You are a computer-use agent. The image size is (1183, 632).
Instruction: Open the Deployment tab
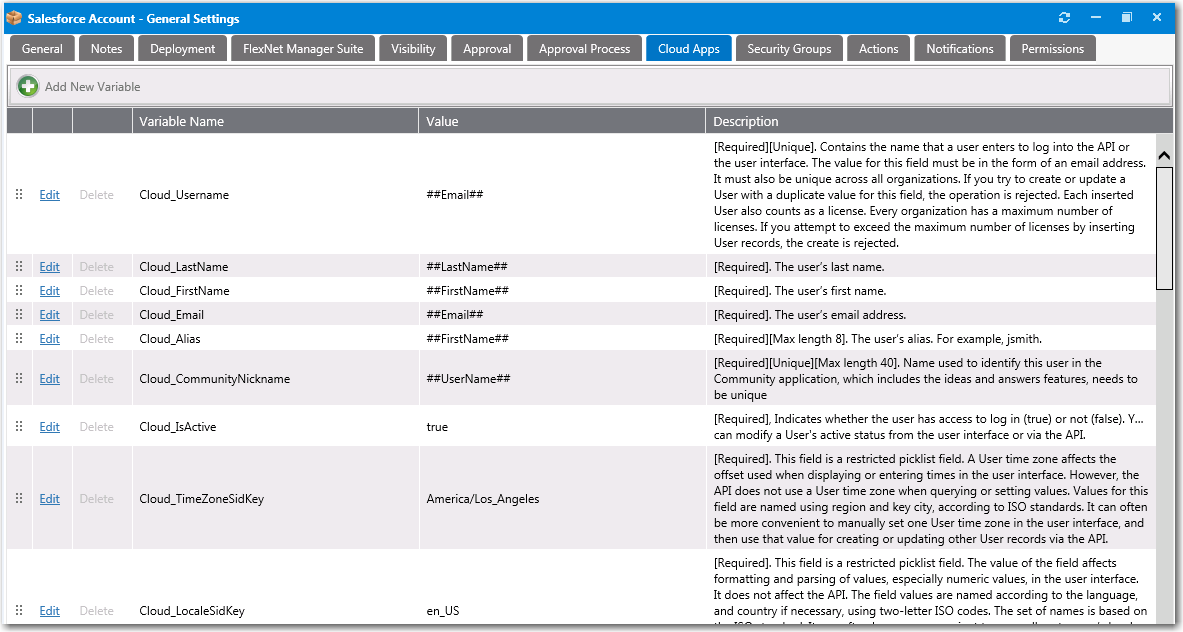182,47
